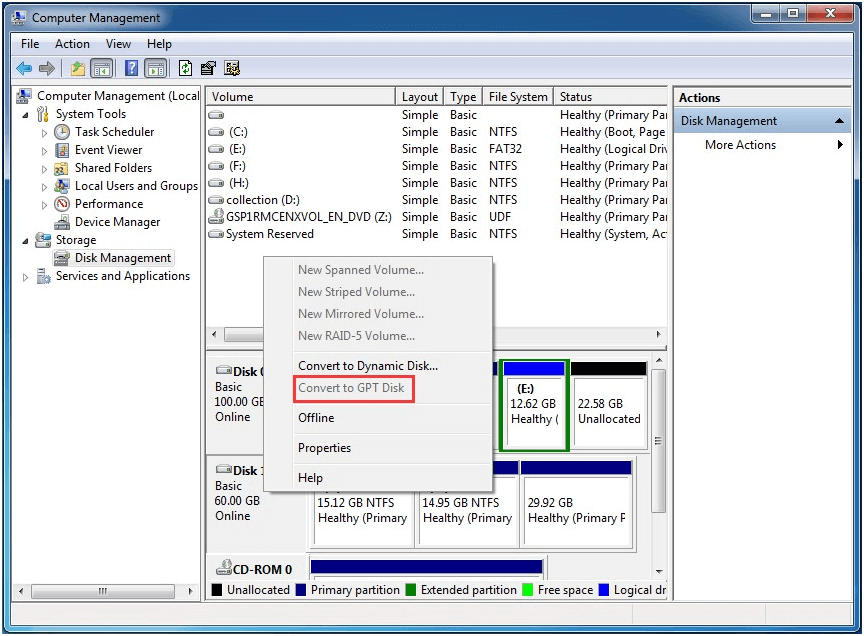The width and height of the screenshot is (864, 636).
Task: Select the Storage icon in tree
Action: point(43,240)
